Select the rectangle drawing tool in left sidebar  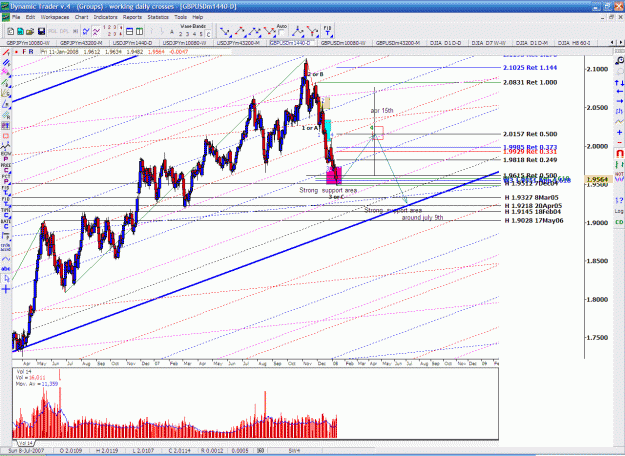tap(6, 136)
